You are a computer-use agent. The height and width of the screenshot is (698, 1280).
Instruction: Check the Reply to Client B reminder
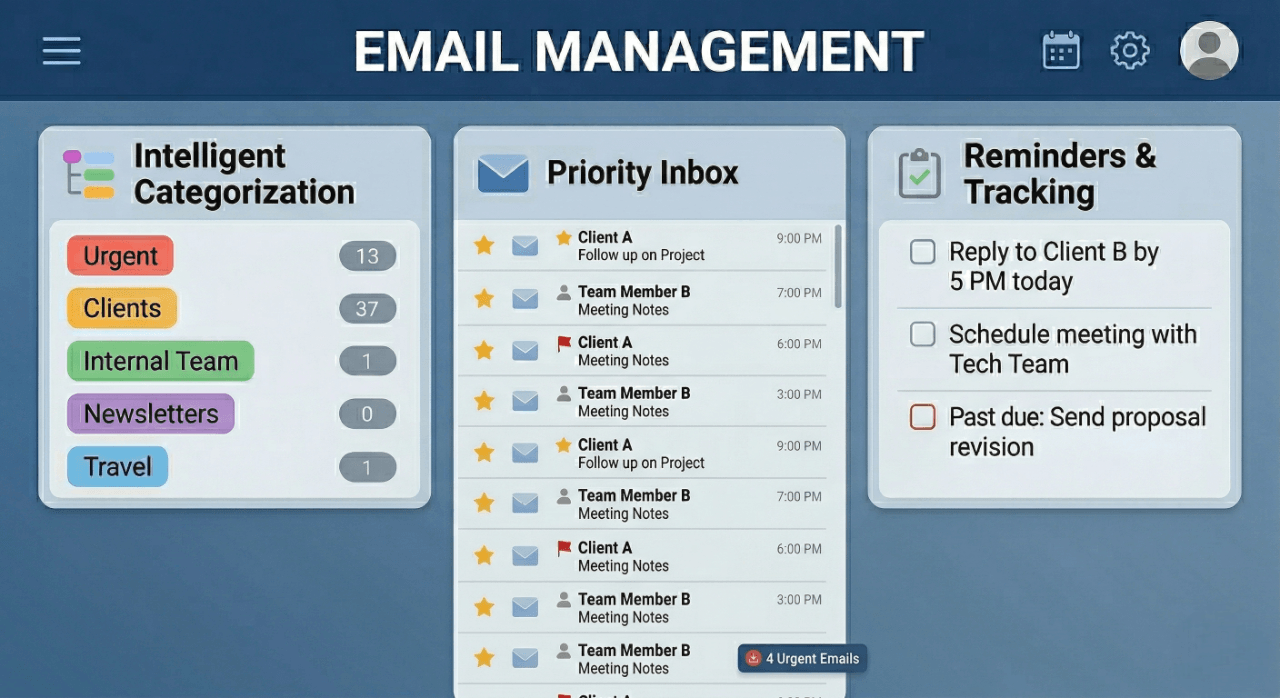coord(922,252)
